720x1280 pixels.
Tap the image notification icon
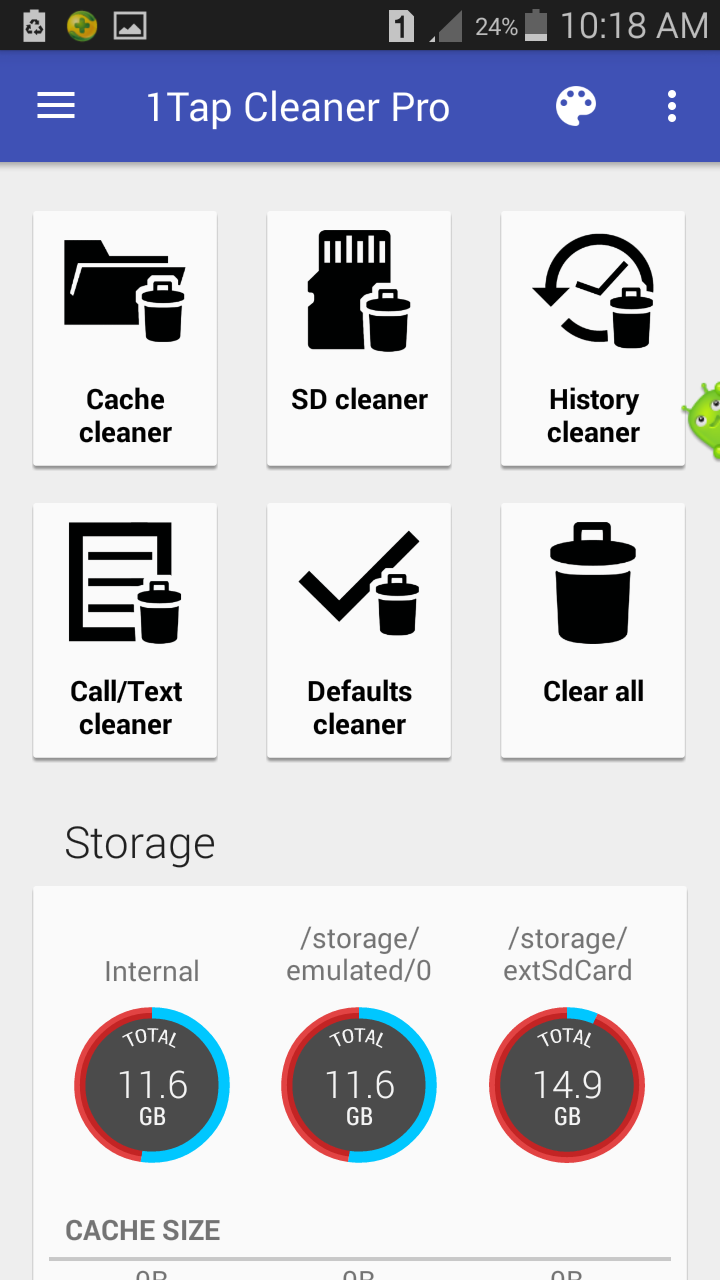(130, 25)
